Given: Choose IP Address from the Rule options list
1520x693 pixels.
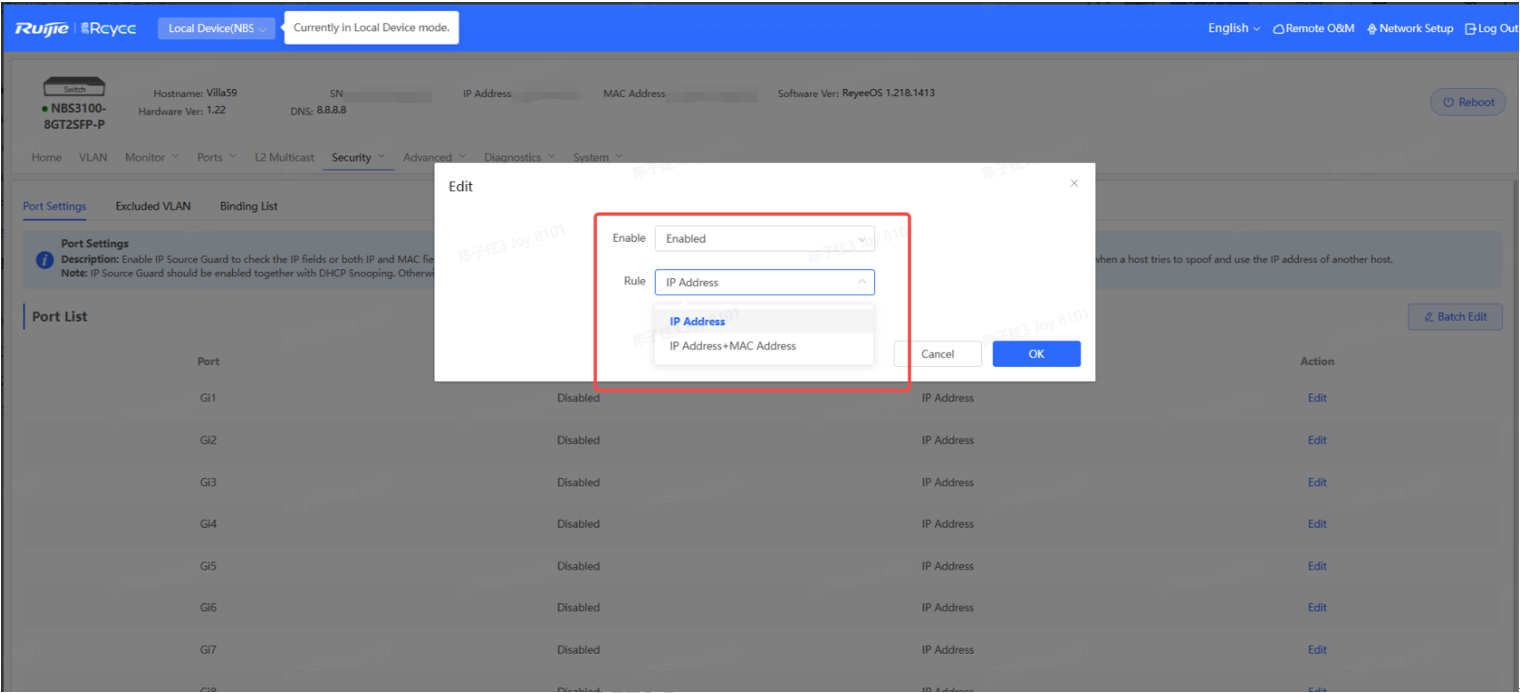Looking at the screenshot, I should (765, 321).
